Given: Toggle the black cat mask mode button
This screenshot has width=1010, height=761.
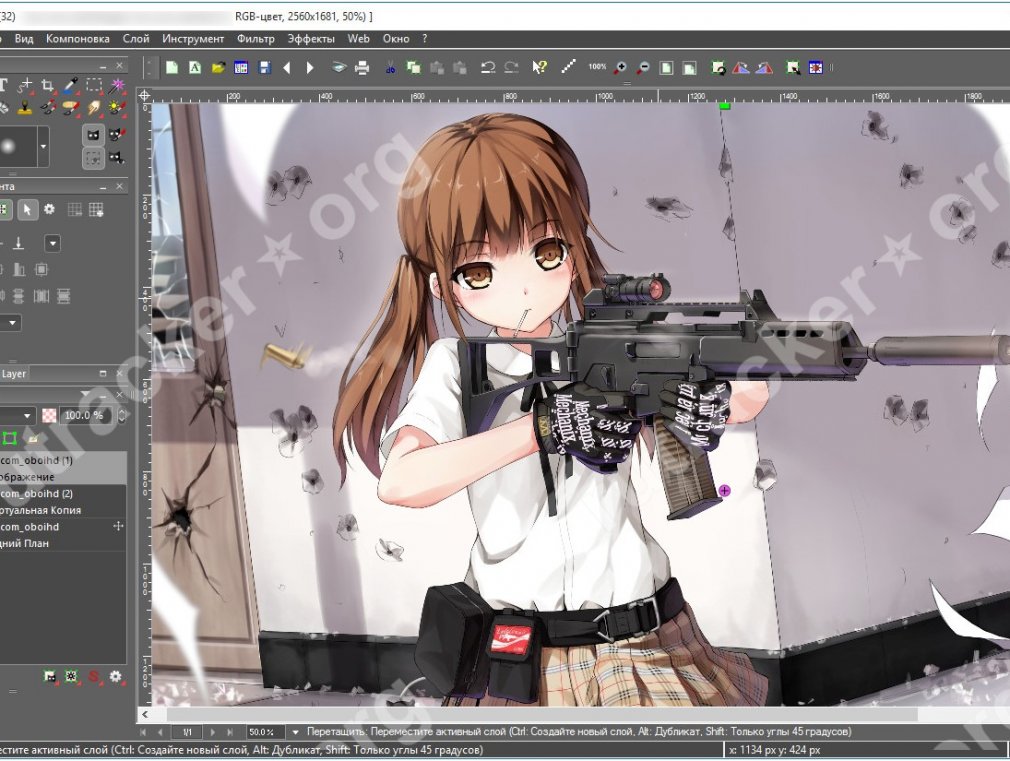Looking at the screenshot, I should [93, 135].
